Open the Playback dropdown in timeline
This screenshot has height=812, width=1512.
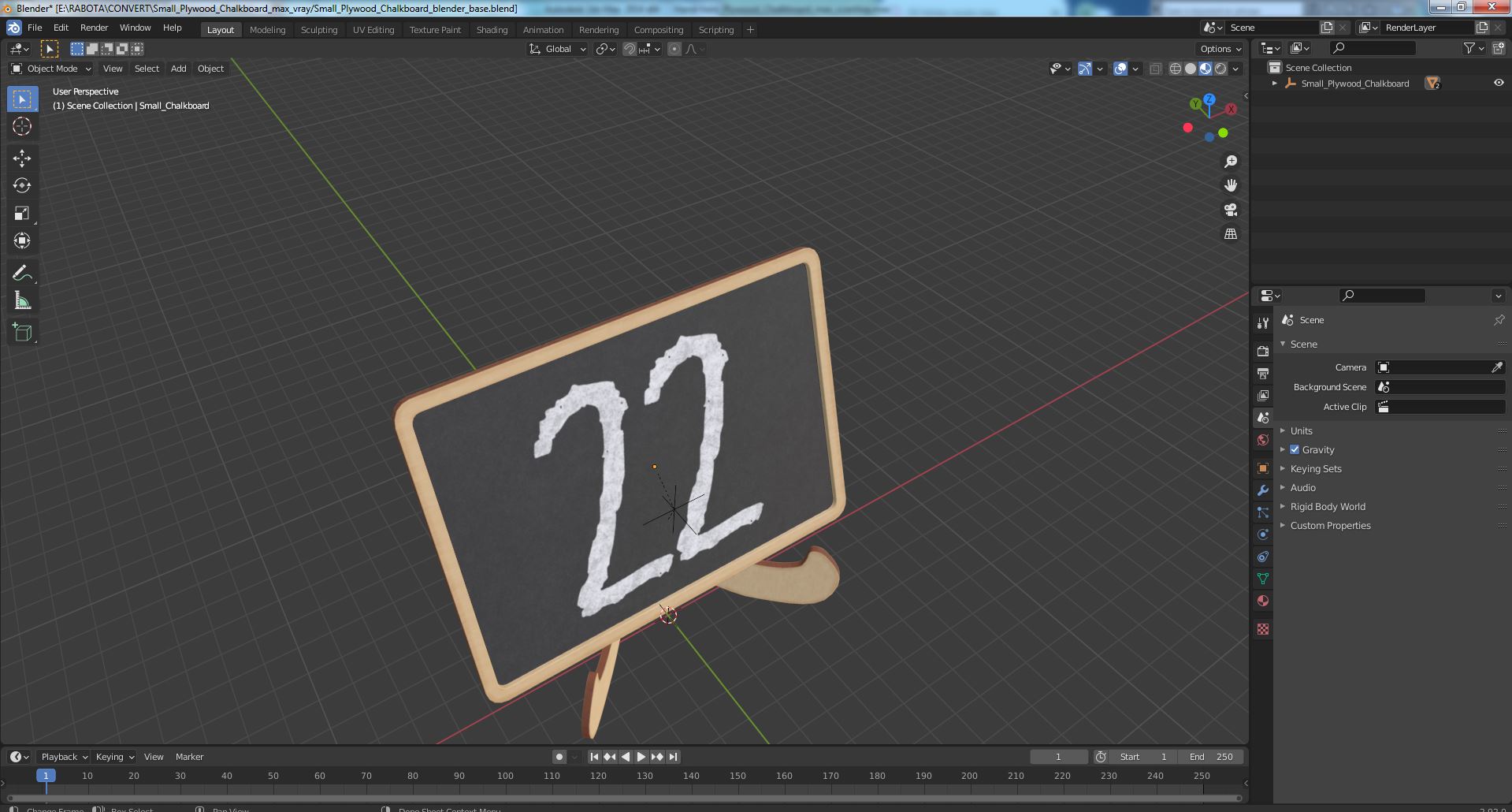pos(64,757)
